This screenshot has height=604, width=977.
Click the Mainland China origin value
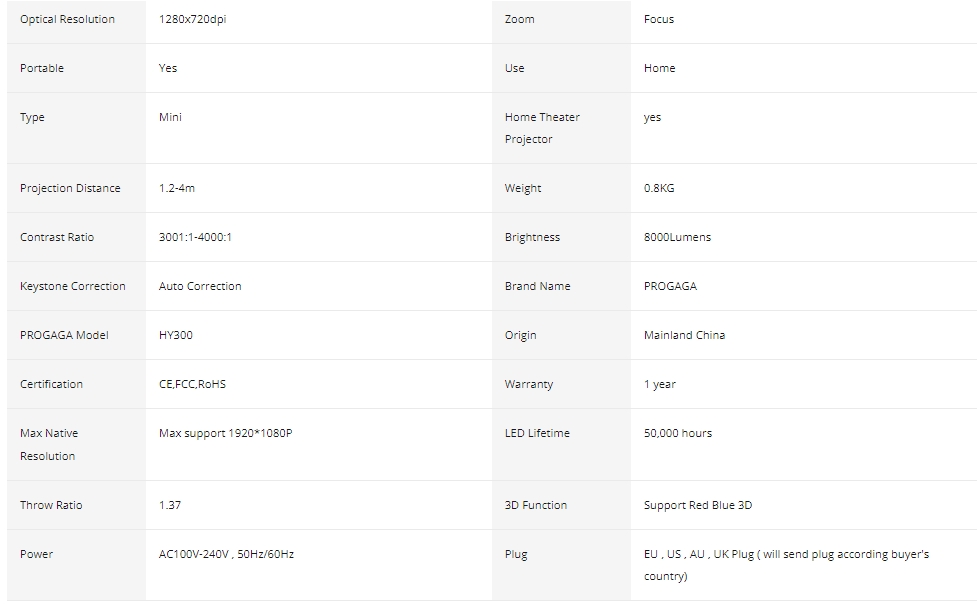tap(684, 335)
